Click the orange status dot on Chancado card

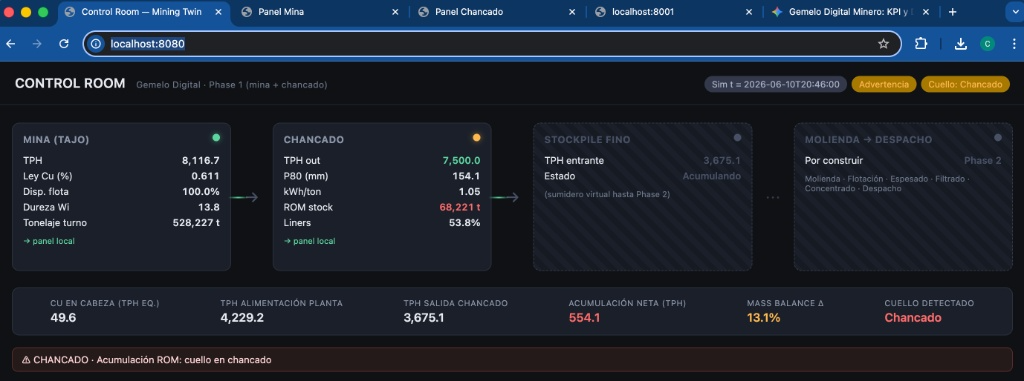pos(477,138)
